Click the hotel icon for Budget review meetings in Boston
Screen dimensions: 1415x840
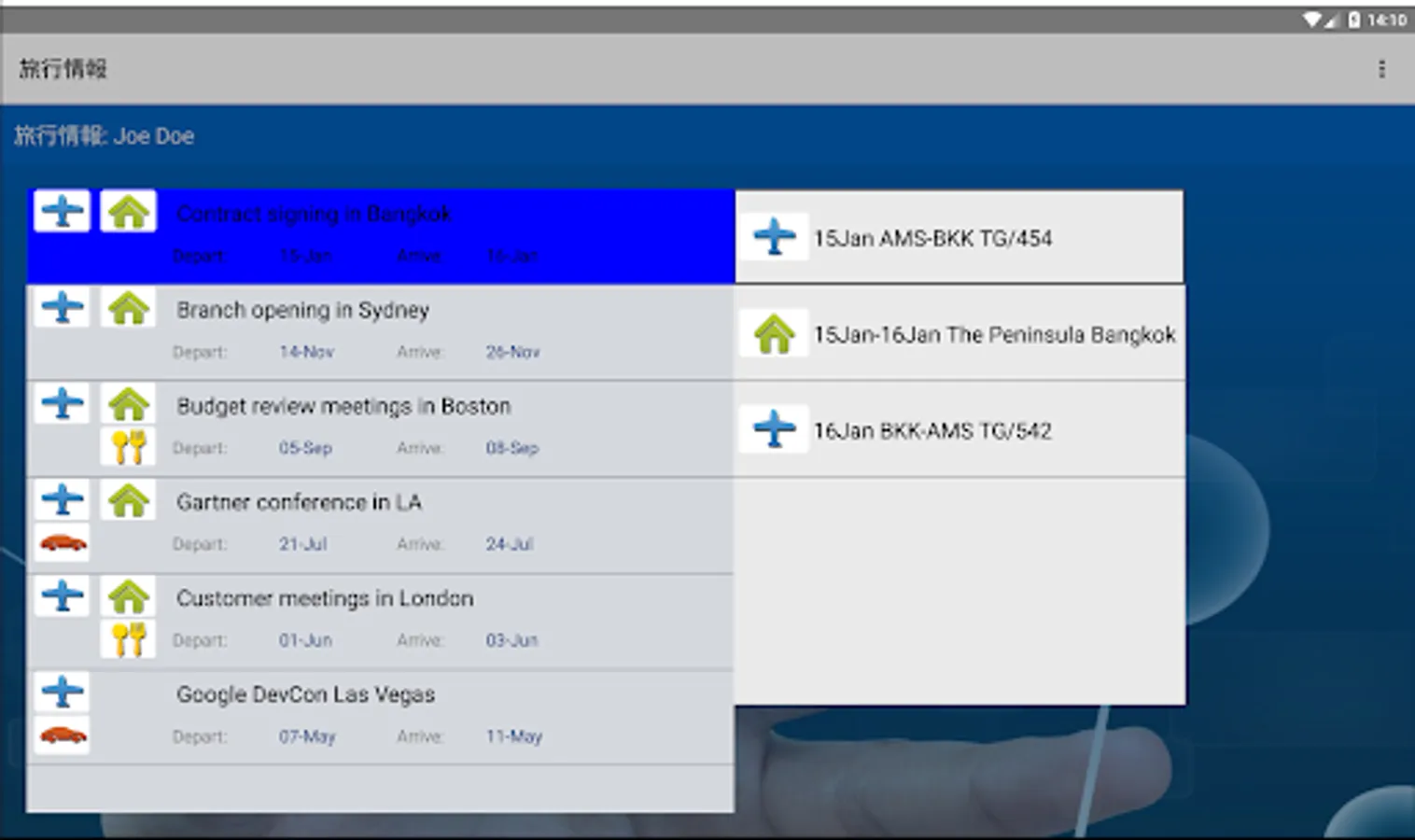coord(128,403)
